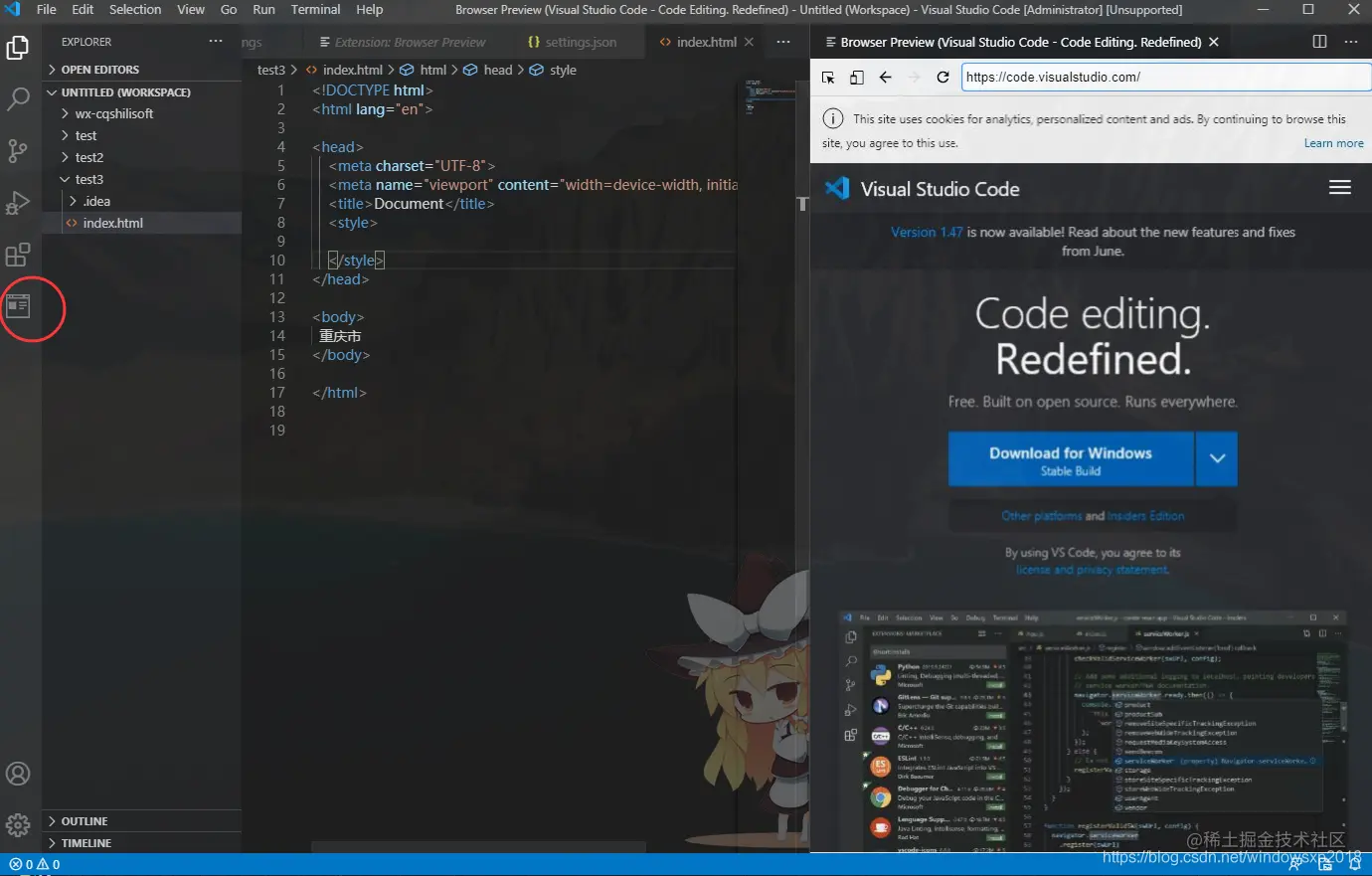Expand the OUTLINE section
The width and height of the screenshot is (1372, 876).
coord(84,821)
